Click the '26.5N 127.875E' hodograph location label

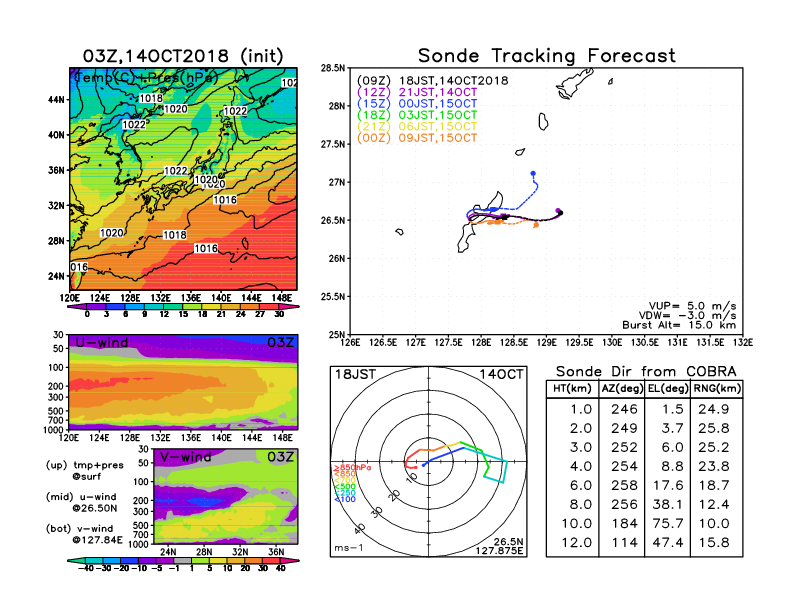pos(499,546)
